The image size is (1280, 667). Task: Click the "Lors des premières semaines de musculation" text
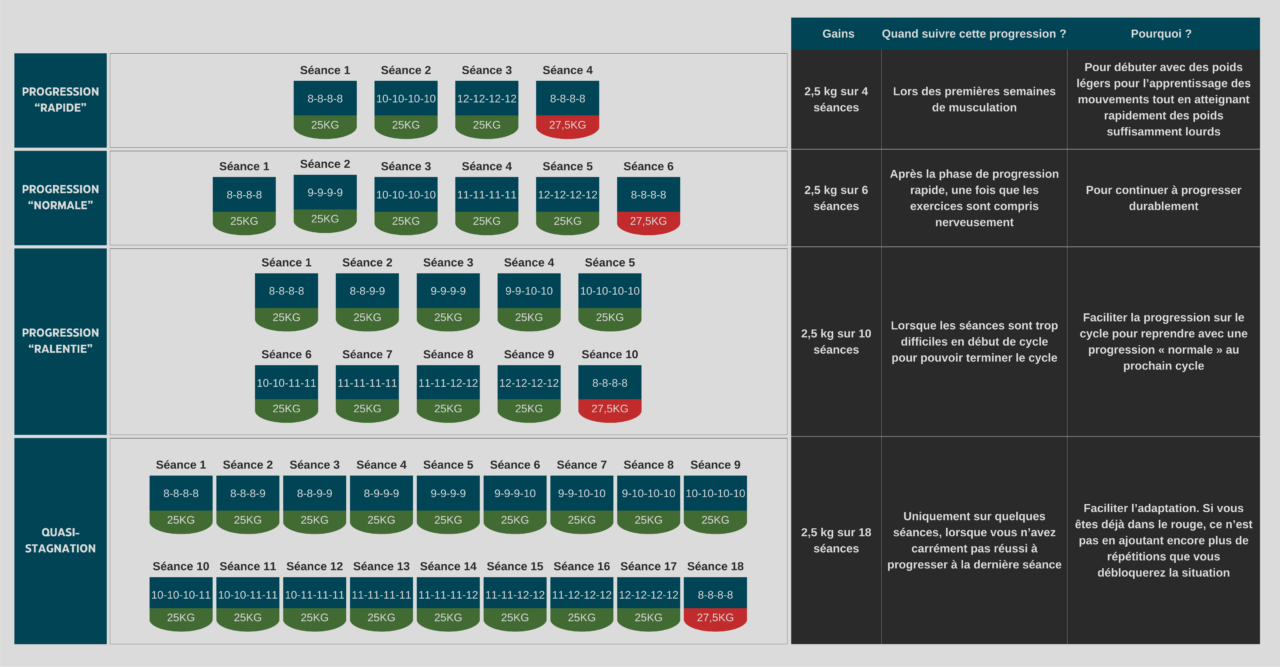click(x=973, y=100)
